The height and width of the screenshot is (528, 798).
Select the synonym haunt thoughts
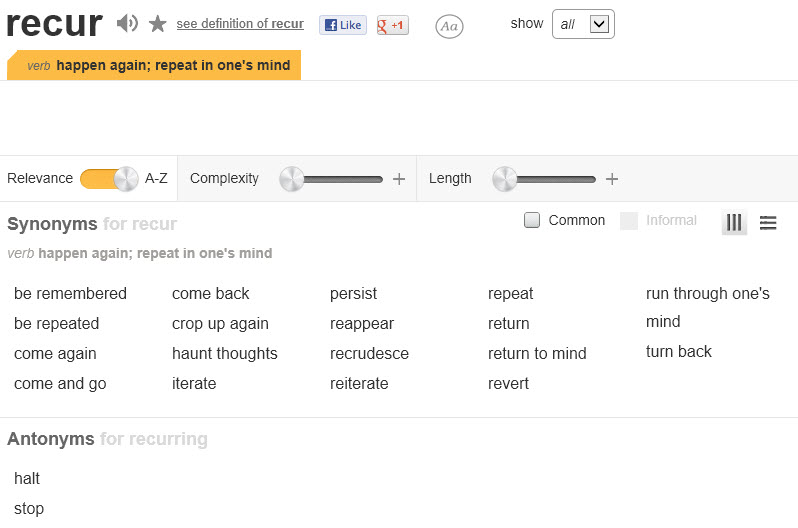(x=224, y=353)
